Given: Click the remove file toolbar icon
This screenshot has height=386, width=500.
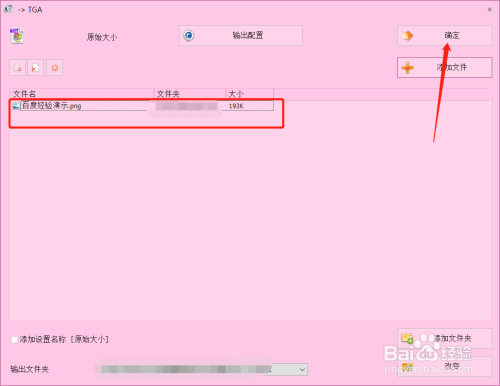Looking at the screenshot, I should pos(17,68).
